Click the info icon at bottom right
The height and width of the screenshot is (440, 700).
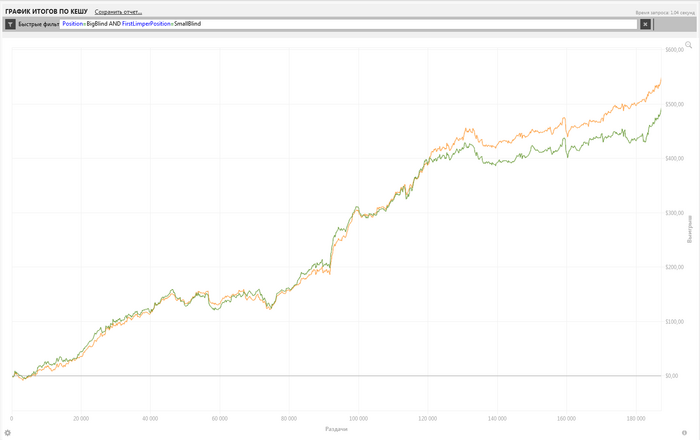click(x=684, y=432)
